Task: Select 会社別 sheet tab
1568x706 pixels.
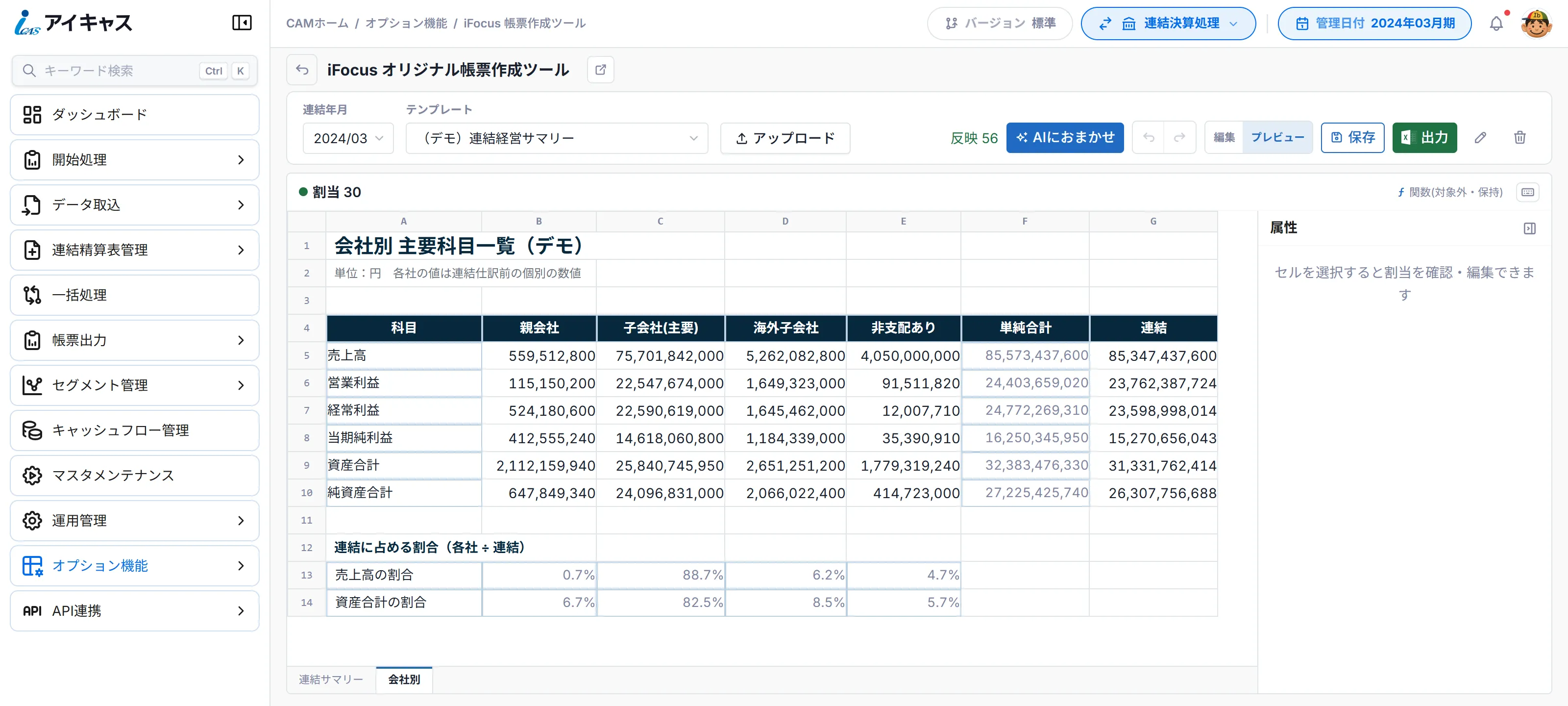Action: pyautogui.click(x=404, y=679)
